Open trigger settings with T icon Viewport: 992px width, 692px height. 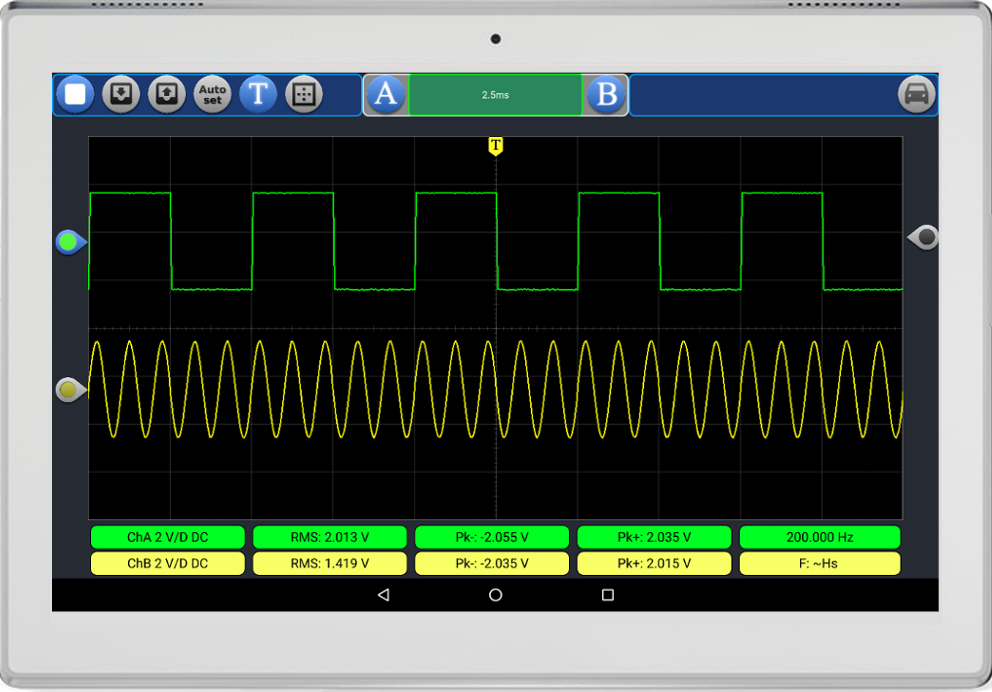tap(258, 95)
